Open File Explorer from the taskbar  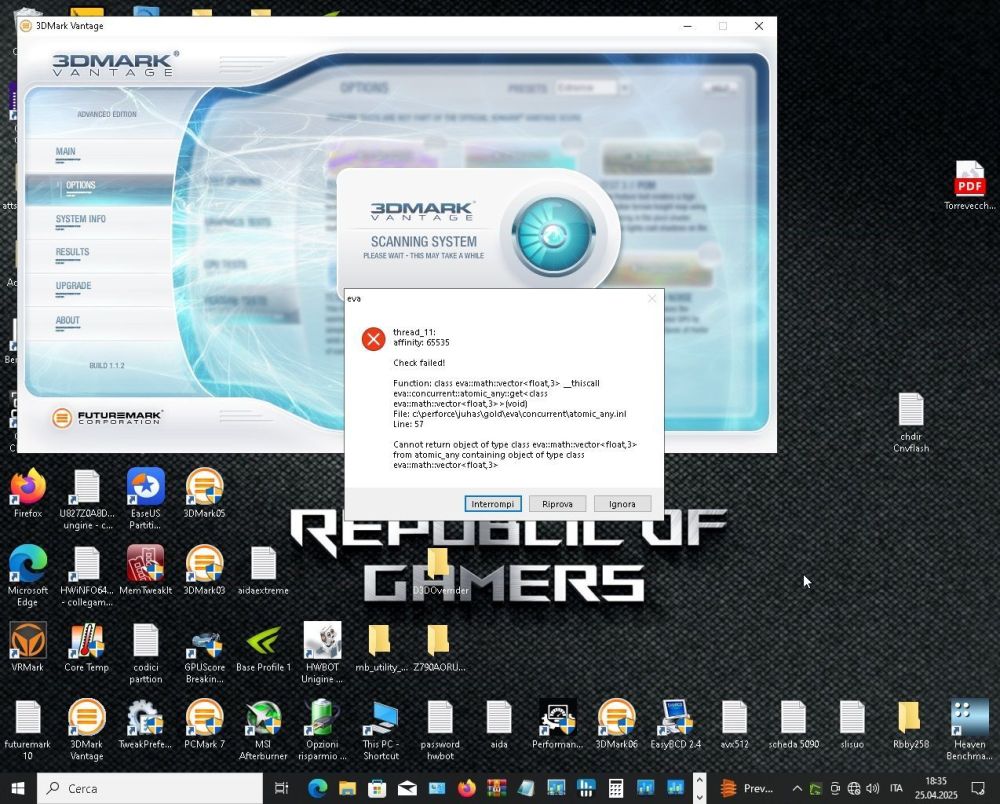click(348, 789)
